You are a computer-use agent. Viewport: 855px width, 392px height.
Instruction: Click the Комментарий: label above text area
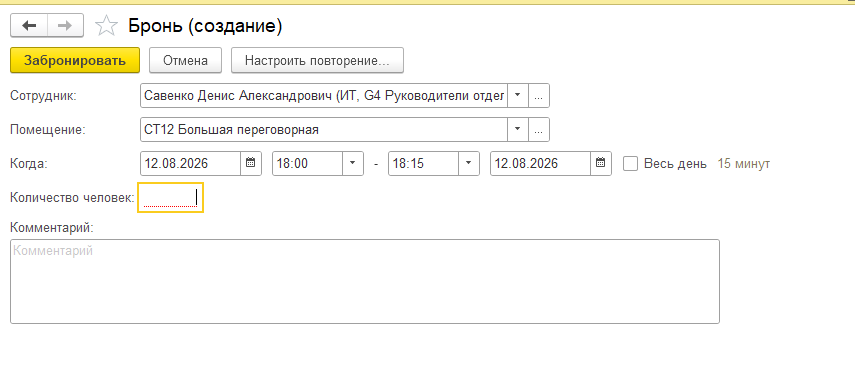coord(52,227)
